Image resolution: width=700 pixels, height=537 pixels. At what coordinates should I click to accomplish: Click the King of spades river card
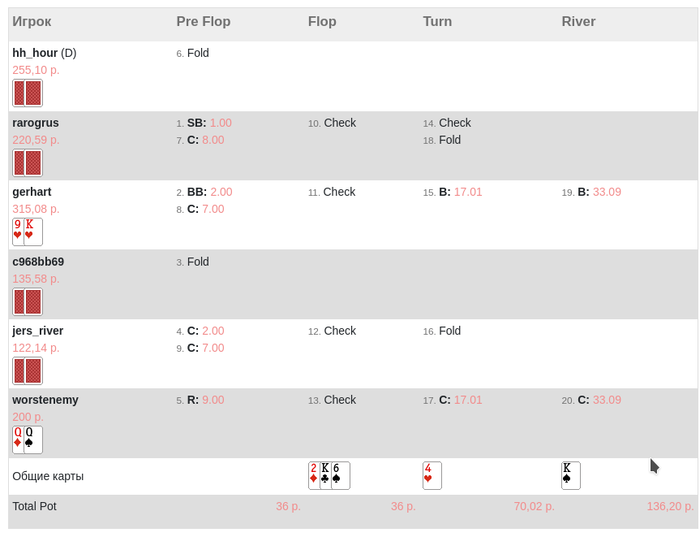(571, 475)
